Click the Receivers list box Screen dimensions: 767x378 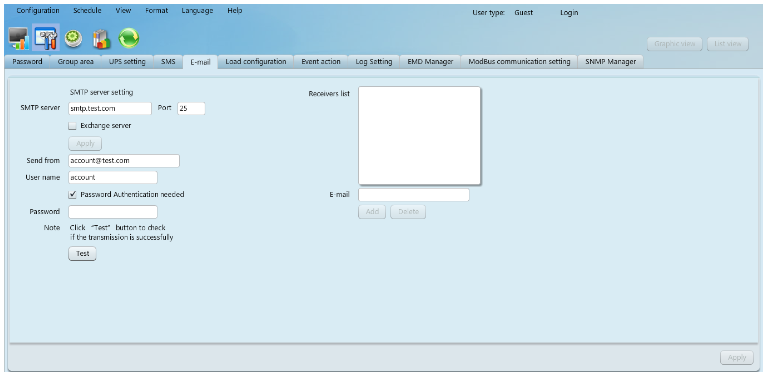[x=420, y=135]
